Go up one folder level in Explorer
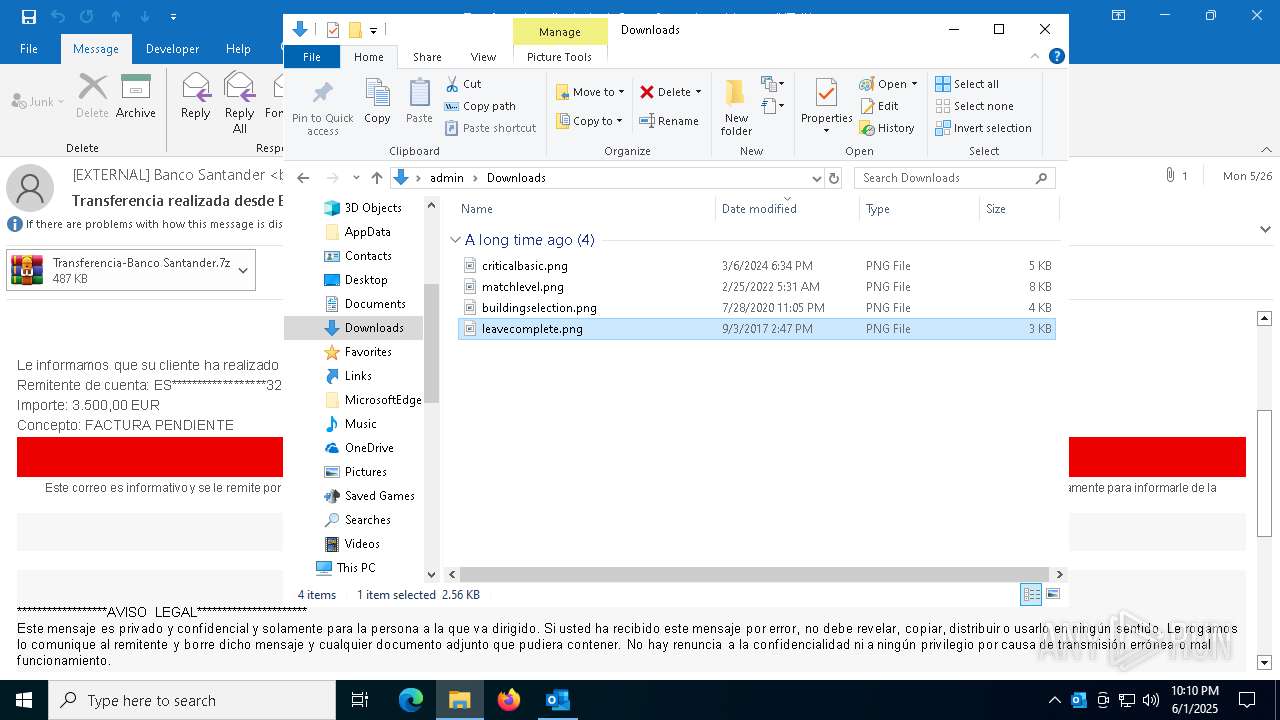 click(376, 178)
